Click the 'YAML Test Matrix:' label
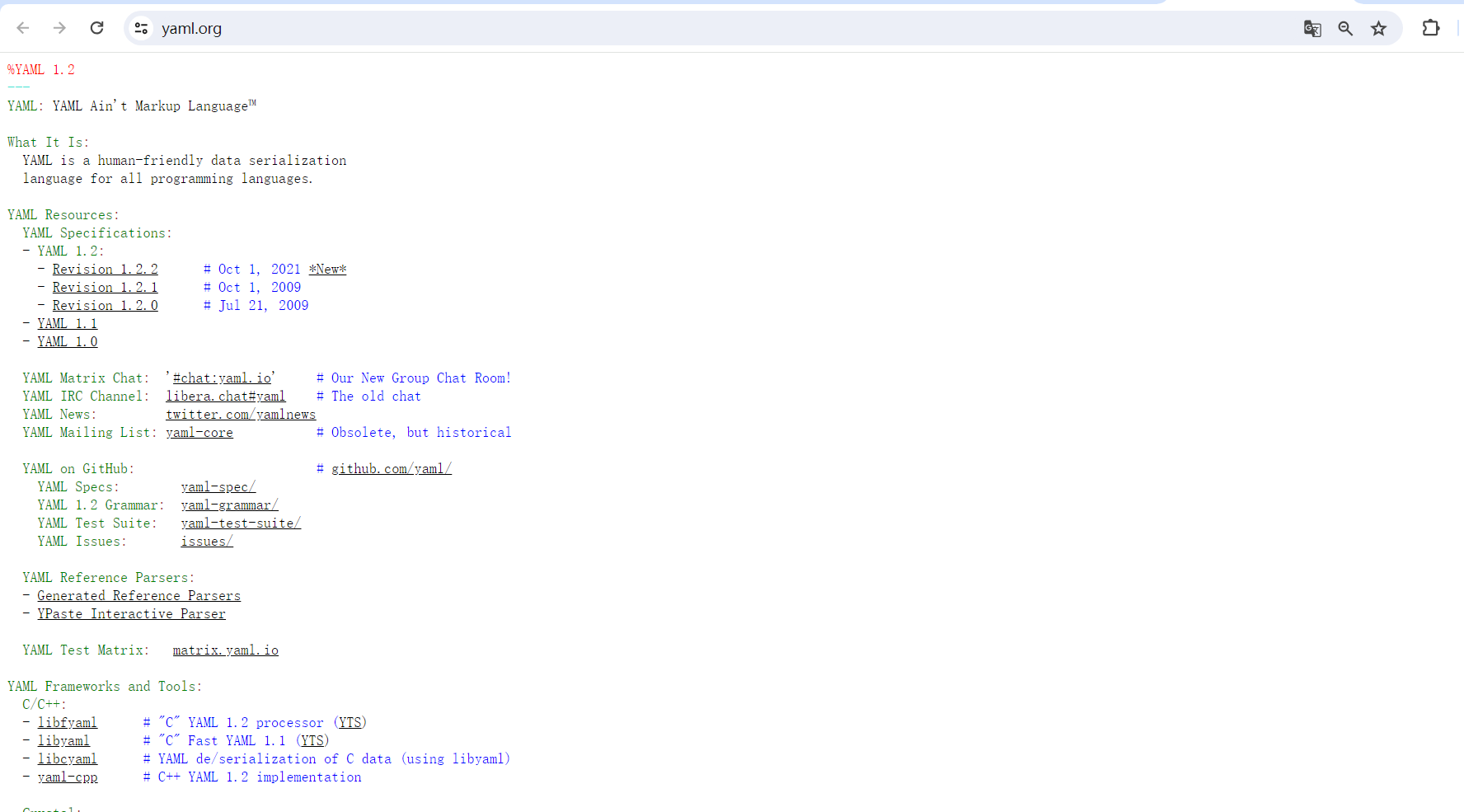This screenshot has height=812, width=1464. pos(86,650)
